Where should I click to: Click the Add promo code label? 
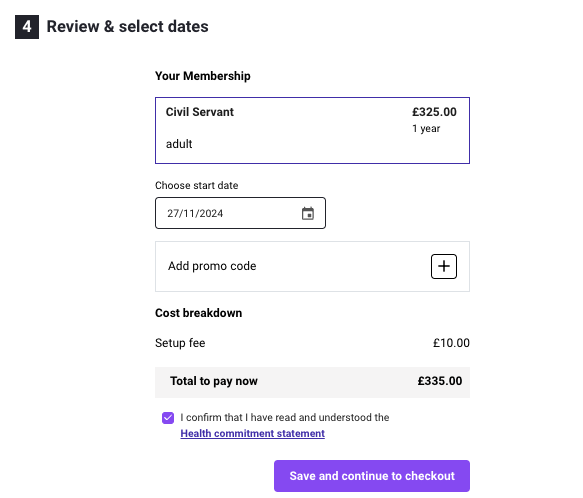click(x=212, y=266)
